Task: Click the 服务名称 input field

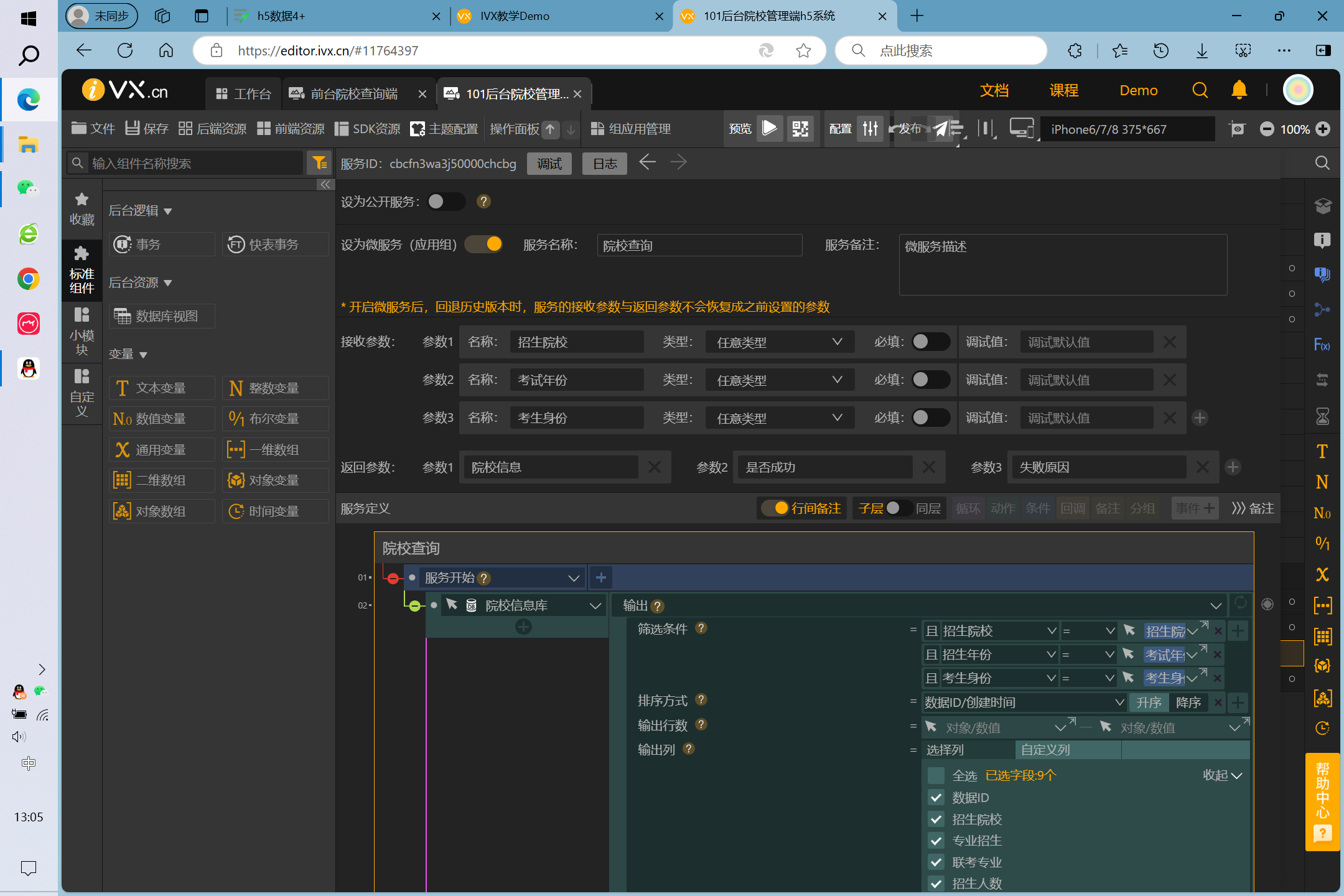Action: point(699,245)
